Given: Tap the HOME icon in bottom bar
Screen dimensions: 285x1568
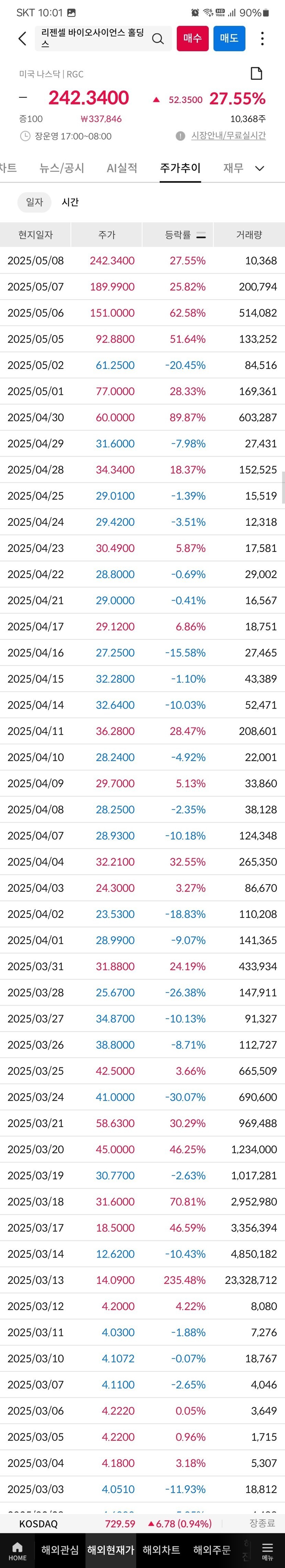Looking at the screenshot, I should [18, 1550].
